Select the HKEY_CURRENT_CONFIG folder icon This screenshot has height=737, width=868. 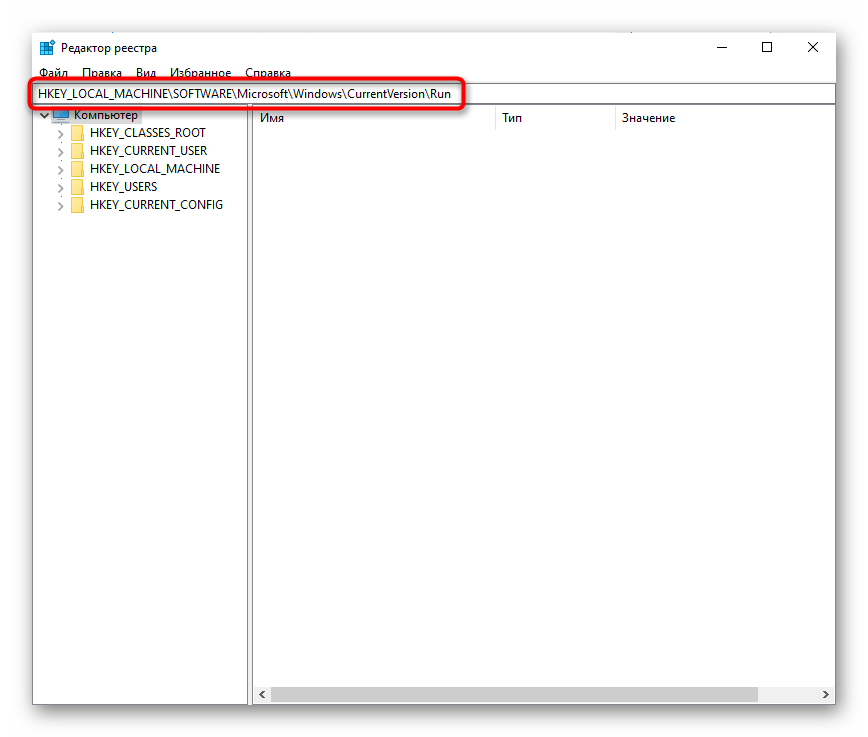tap(78, 205)
